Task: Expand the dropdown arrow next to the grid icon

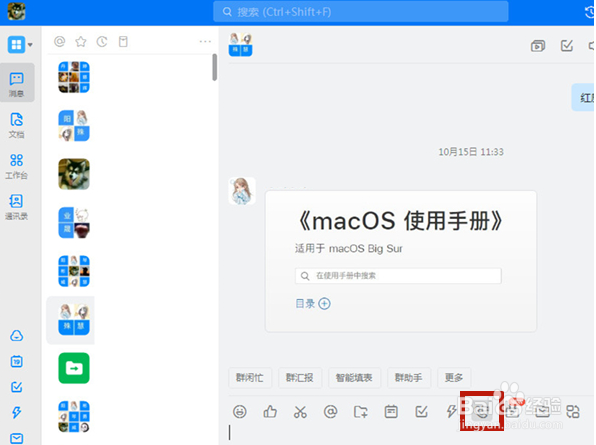Action: 30,45
